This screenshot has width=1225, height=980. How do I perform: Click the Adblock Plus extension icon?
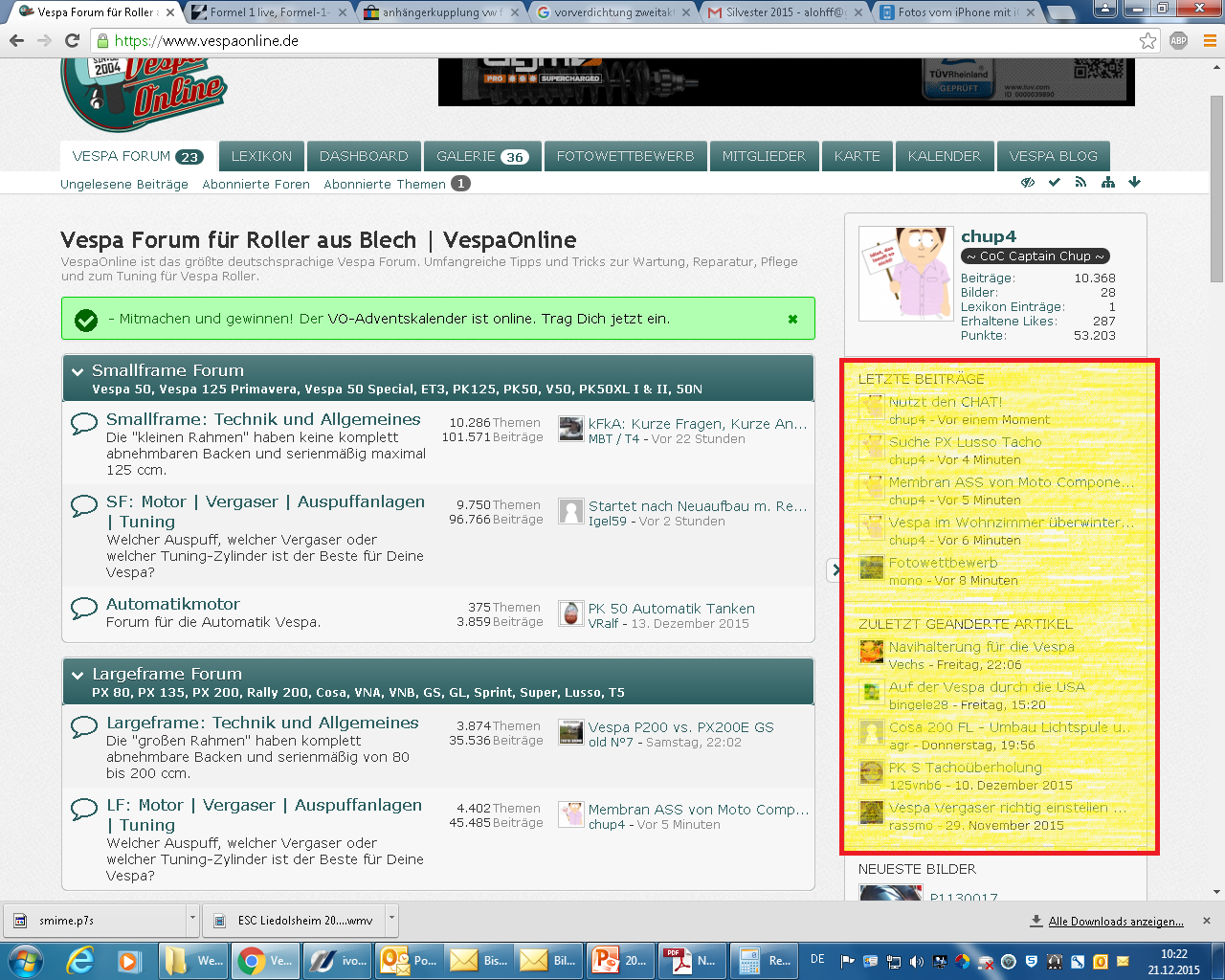[1179, 41]
